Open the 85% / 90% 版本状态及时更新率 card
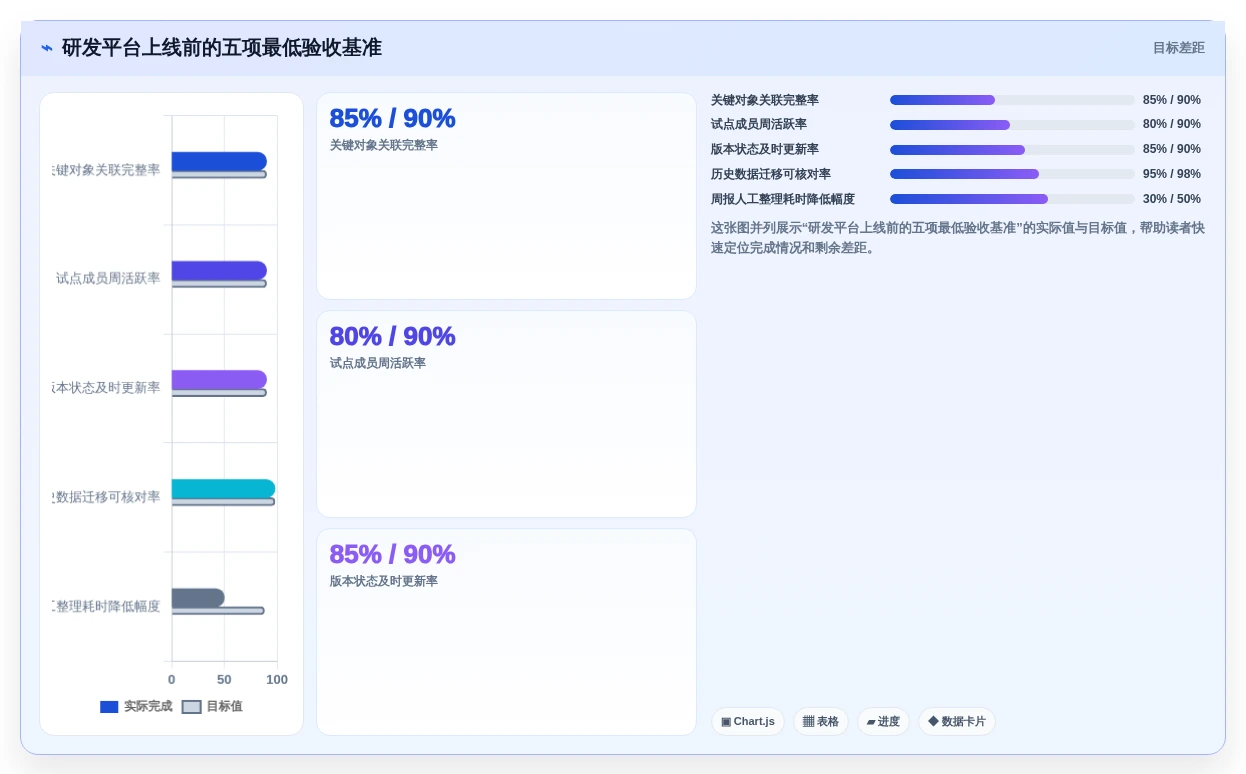 pyautogui.click(x=506, y=632)
